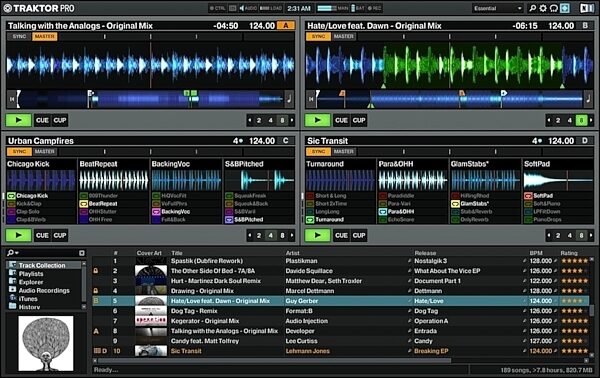Viewport: 600px width, 378px height.
Task: Click the clear search square button
Action: click(82, 253)
